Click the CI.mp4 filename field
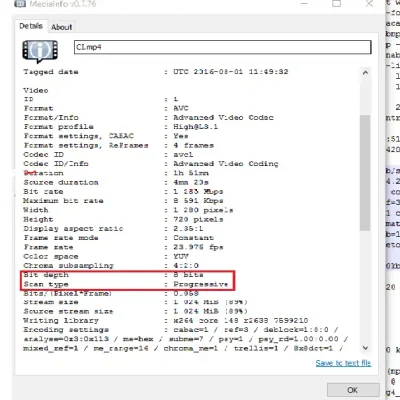 [x=223, y=47]
